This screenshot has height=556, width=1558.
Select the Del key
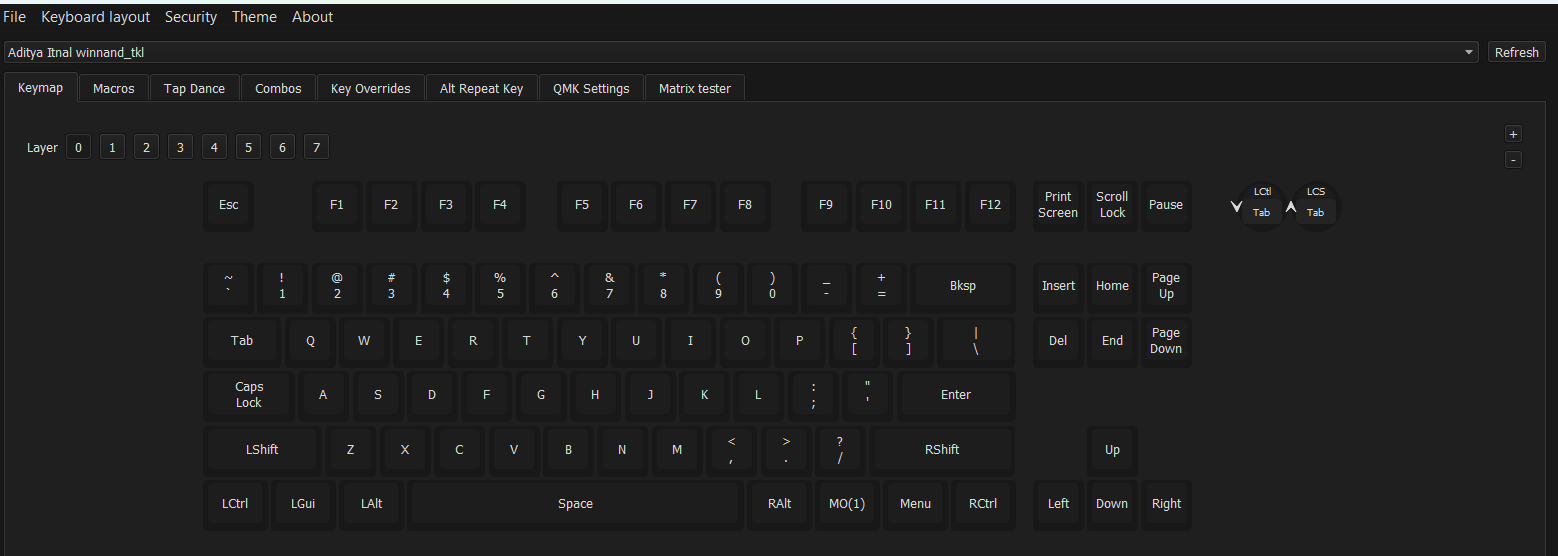click(x=1058, y=341)
